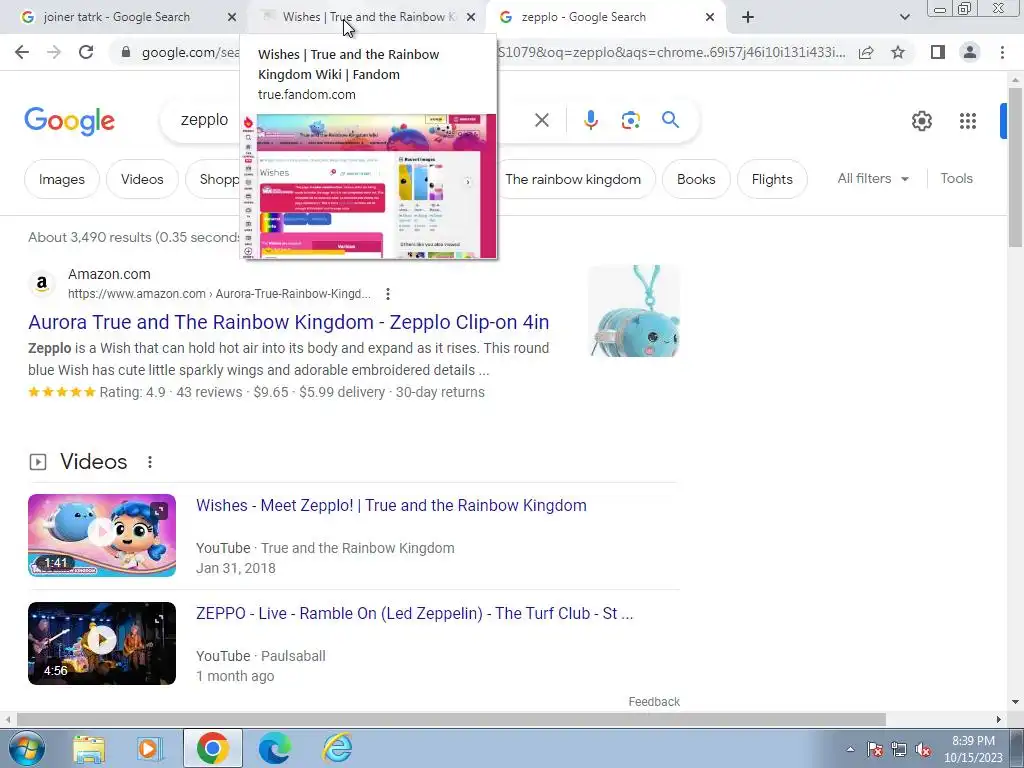The width and height of the screenshot is (1024, 768).
Task: Go back using the browser back arrow
Action: click(x=22, y=52)
